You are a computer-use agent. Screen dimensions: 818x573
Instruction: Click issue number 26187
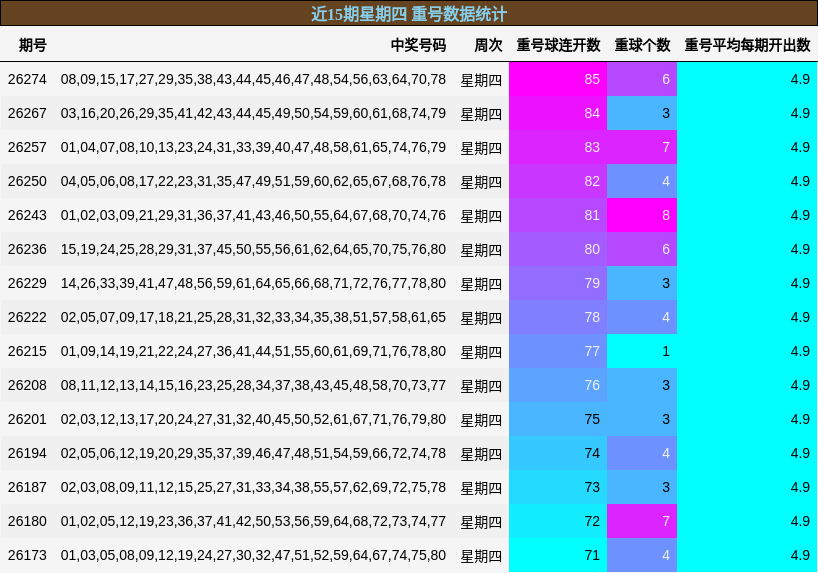click(x=27, y=487)
